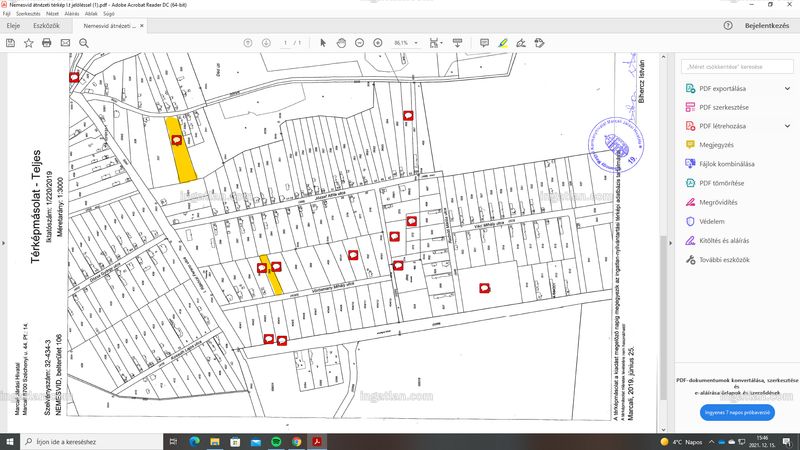
Task: Click the Zoom in plus icon
Action: [x=378, y=43]
